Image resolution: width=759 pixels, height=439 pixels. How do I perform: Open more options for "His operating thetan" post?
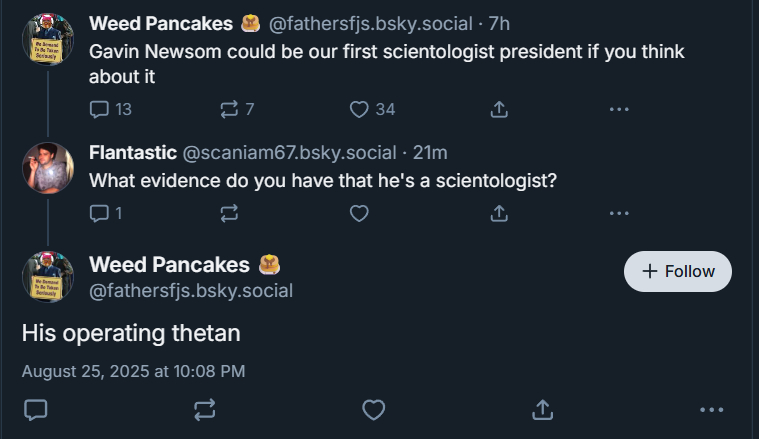[712, 409]
